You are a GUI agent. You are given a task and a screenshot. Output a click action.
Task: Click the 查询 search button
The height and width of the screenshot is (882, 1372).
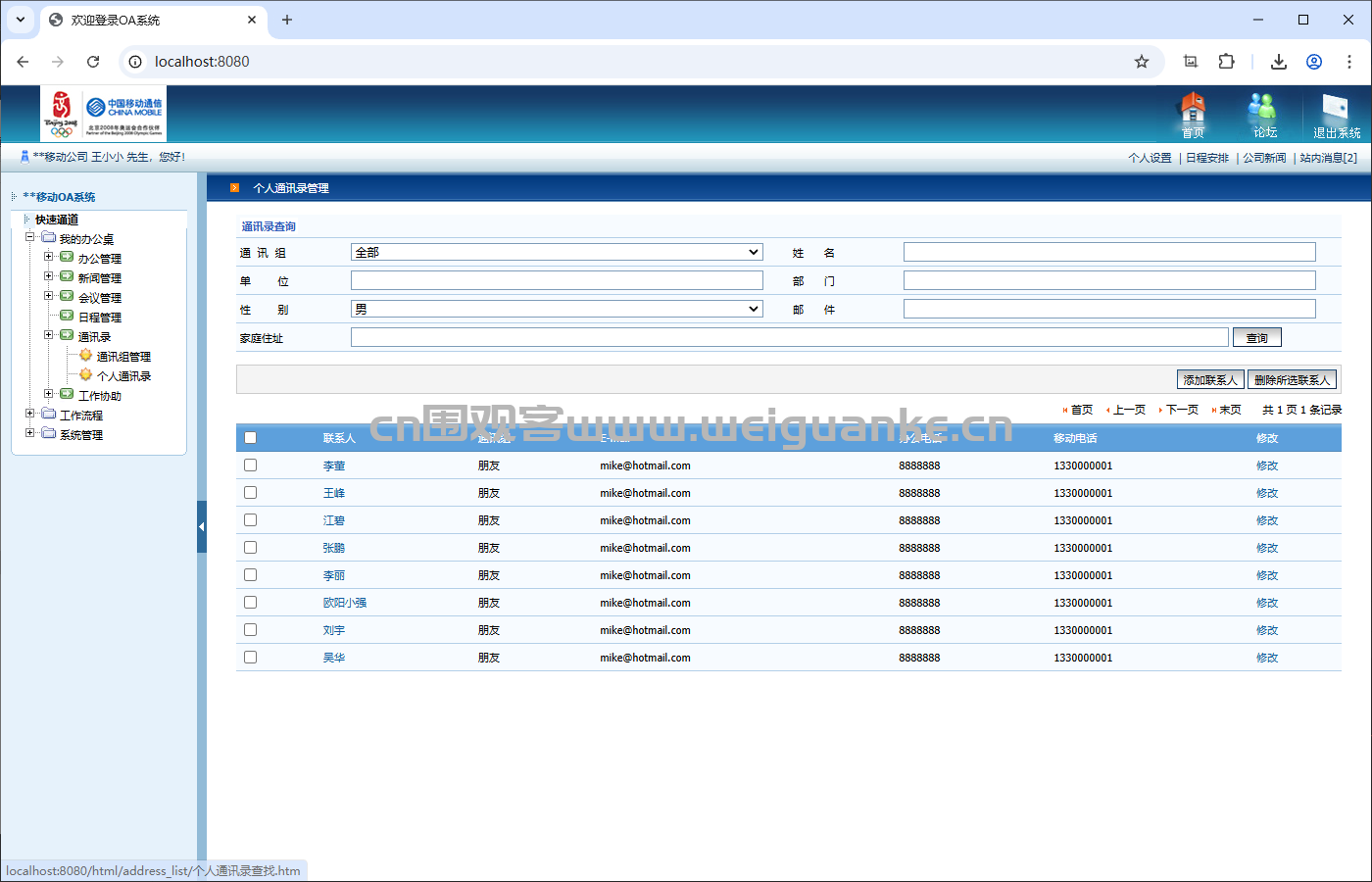pyautogui.click(x=1257, y=337)
